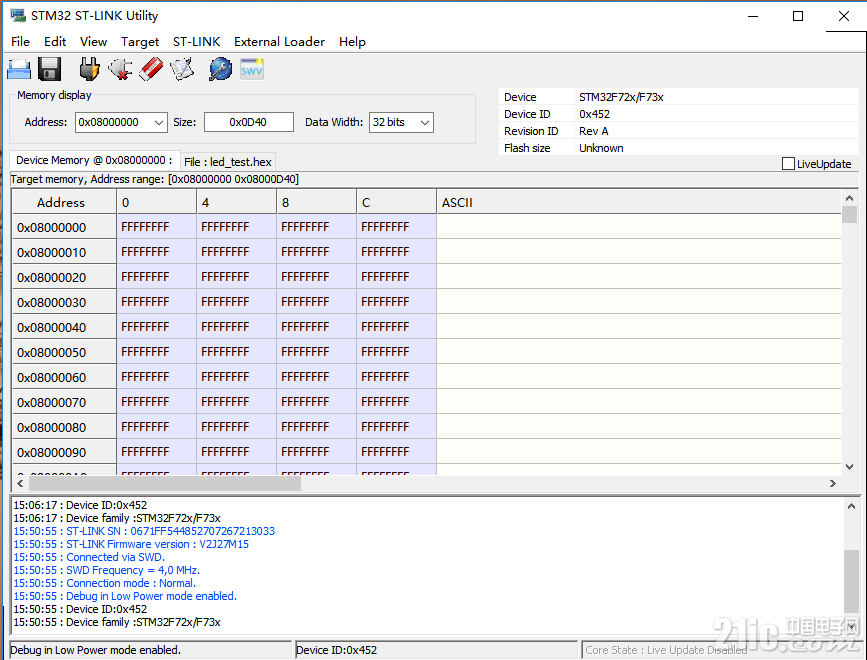Click the Save file floppy icon

(x=49, y=70)
